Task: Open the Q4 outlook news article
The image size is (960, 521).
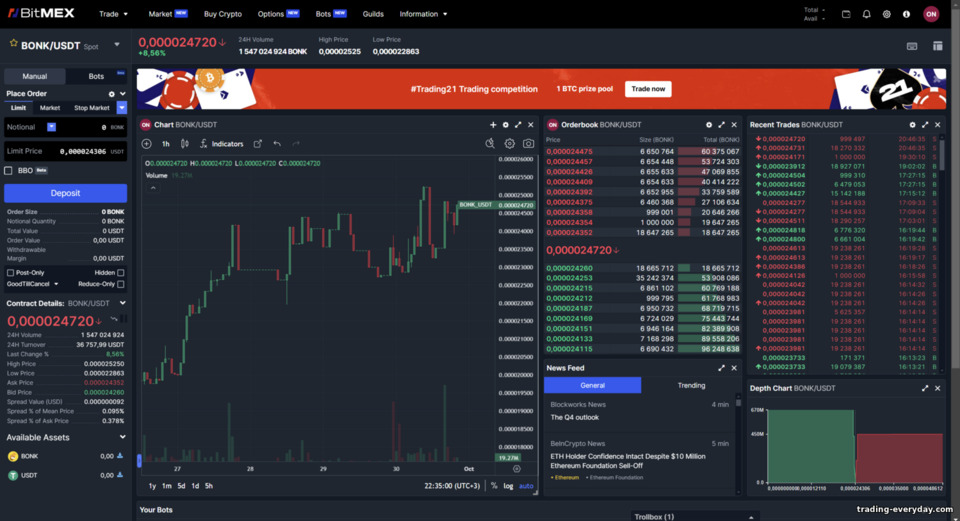Action: 574,418
